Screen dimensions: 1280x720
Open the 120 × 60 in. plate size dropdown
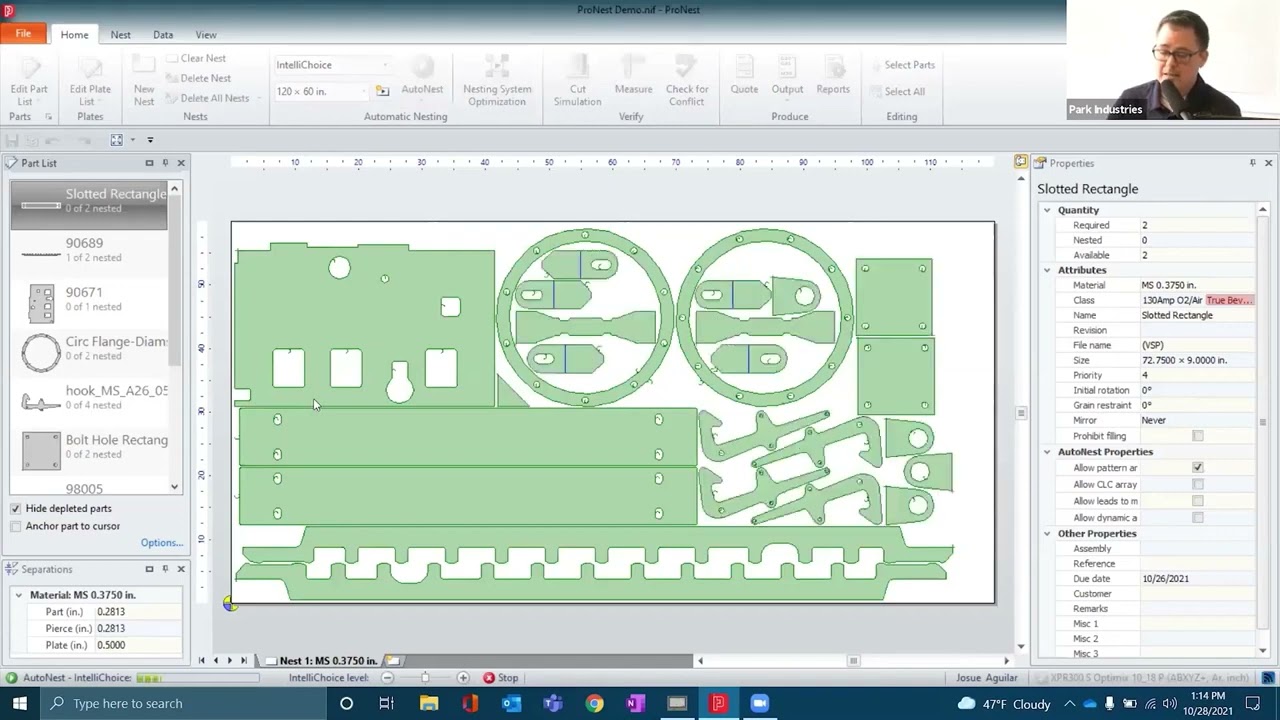362,91
